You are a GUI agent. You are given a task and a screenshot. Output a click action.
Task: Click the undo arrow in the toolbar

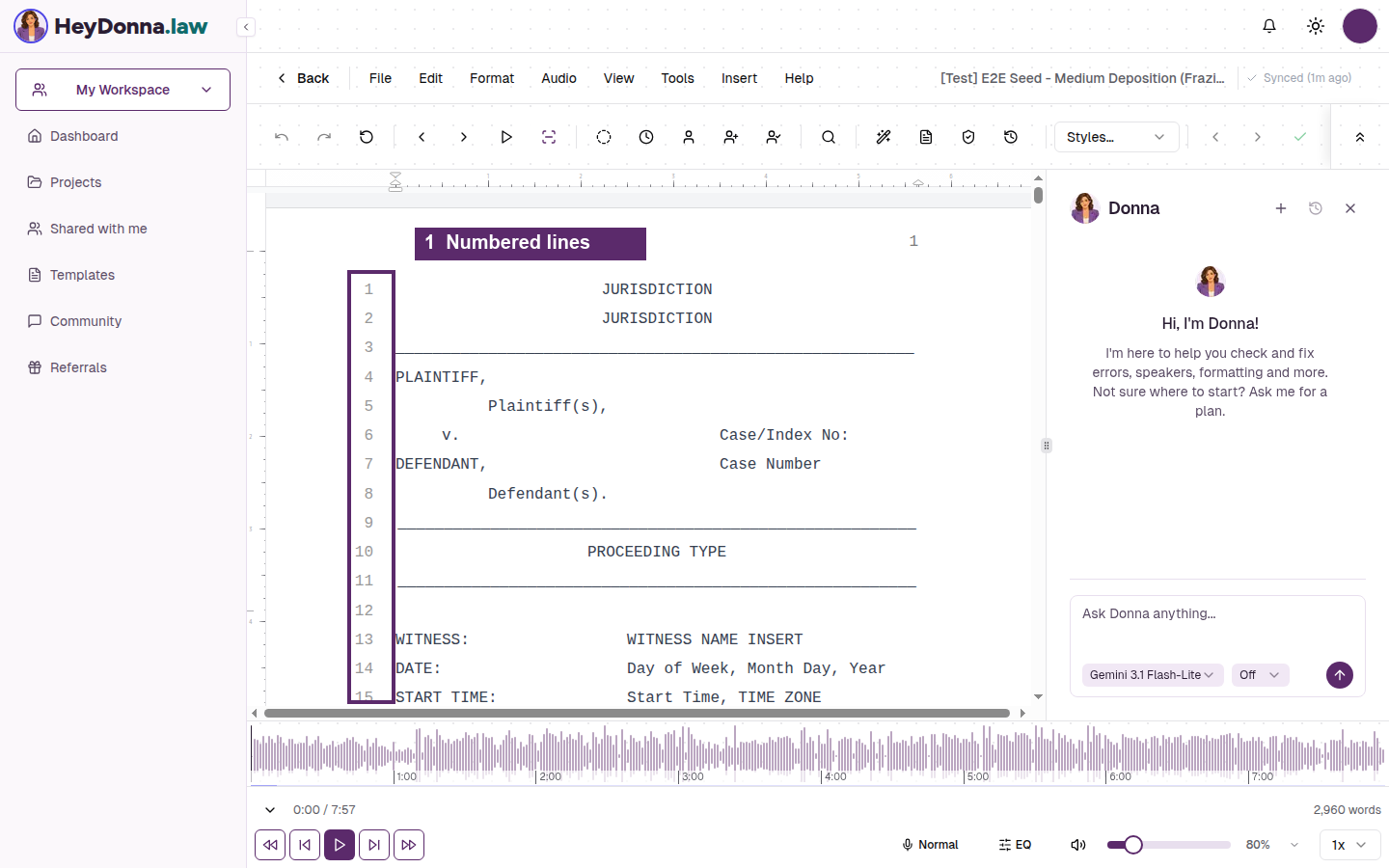coord(282,137)
